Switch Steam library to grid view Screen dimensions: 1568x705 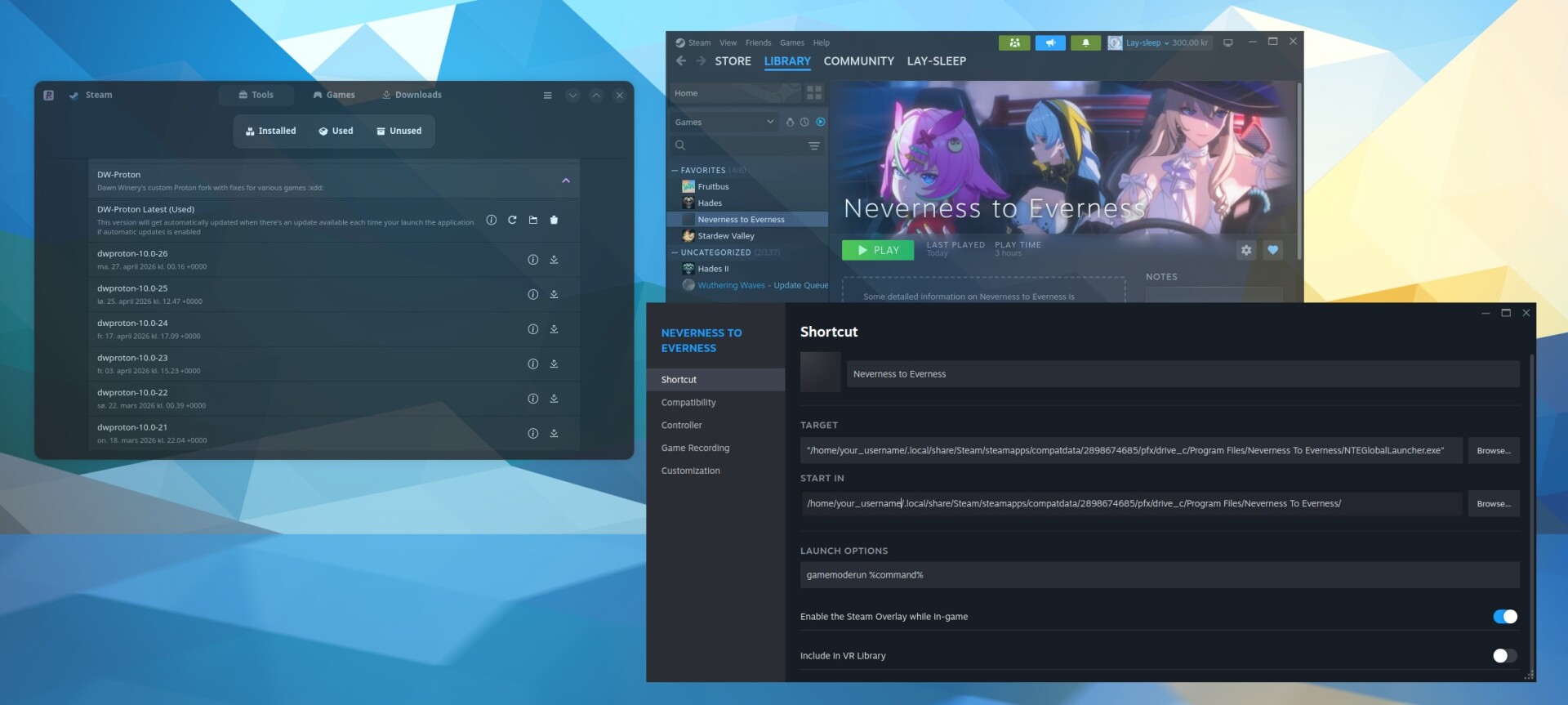814,93
